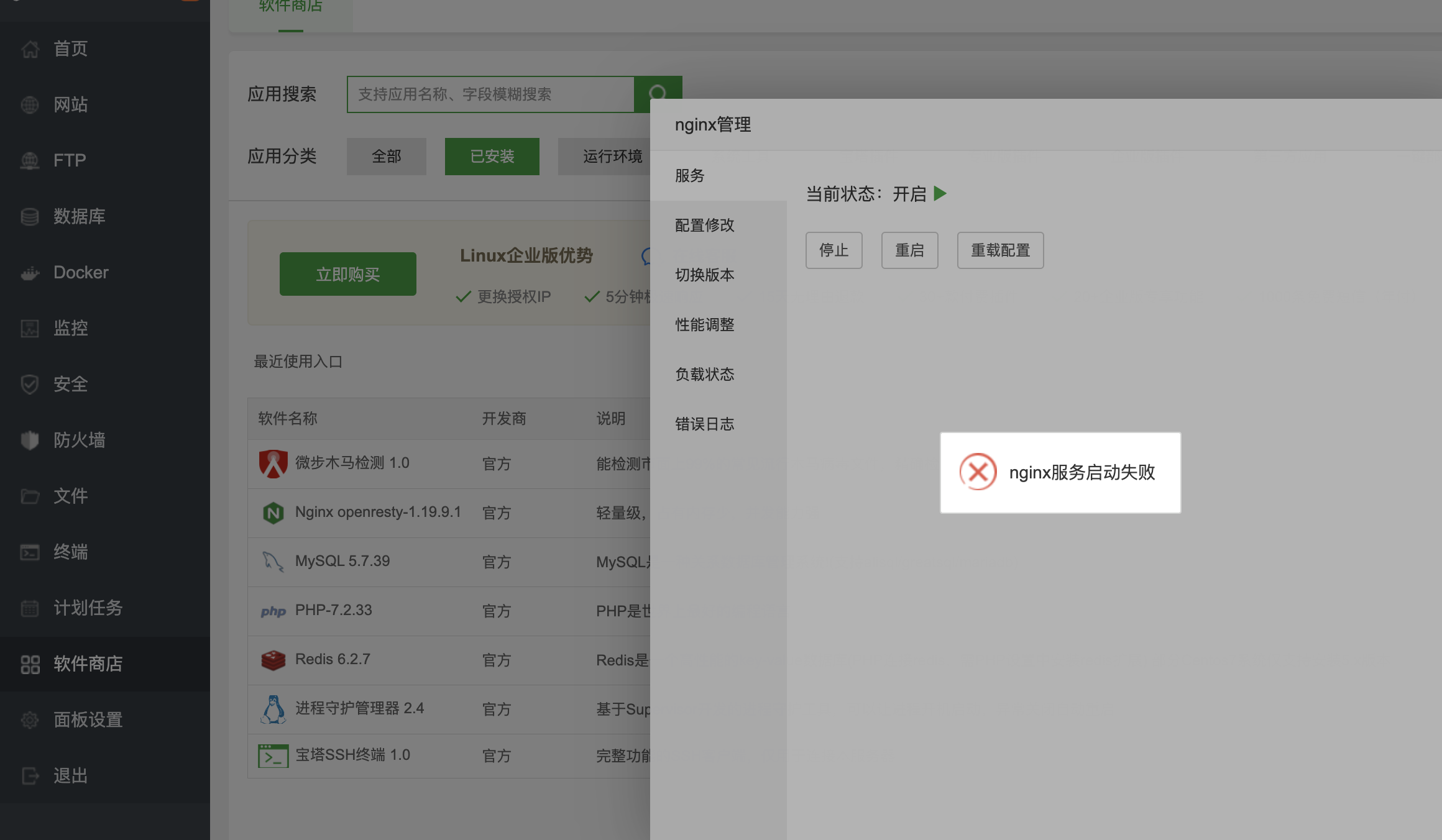Click the PHP-7.2.33 app icon

tap(273, 610)
